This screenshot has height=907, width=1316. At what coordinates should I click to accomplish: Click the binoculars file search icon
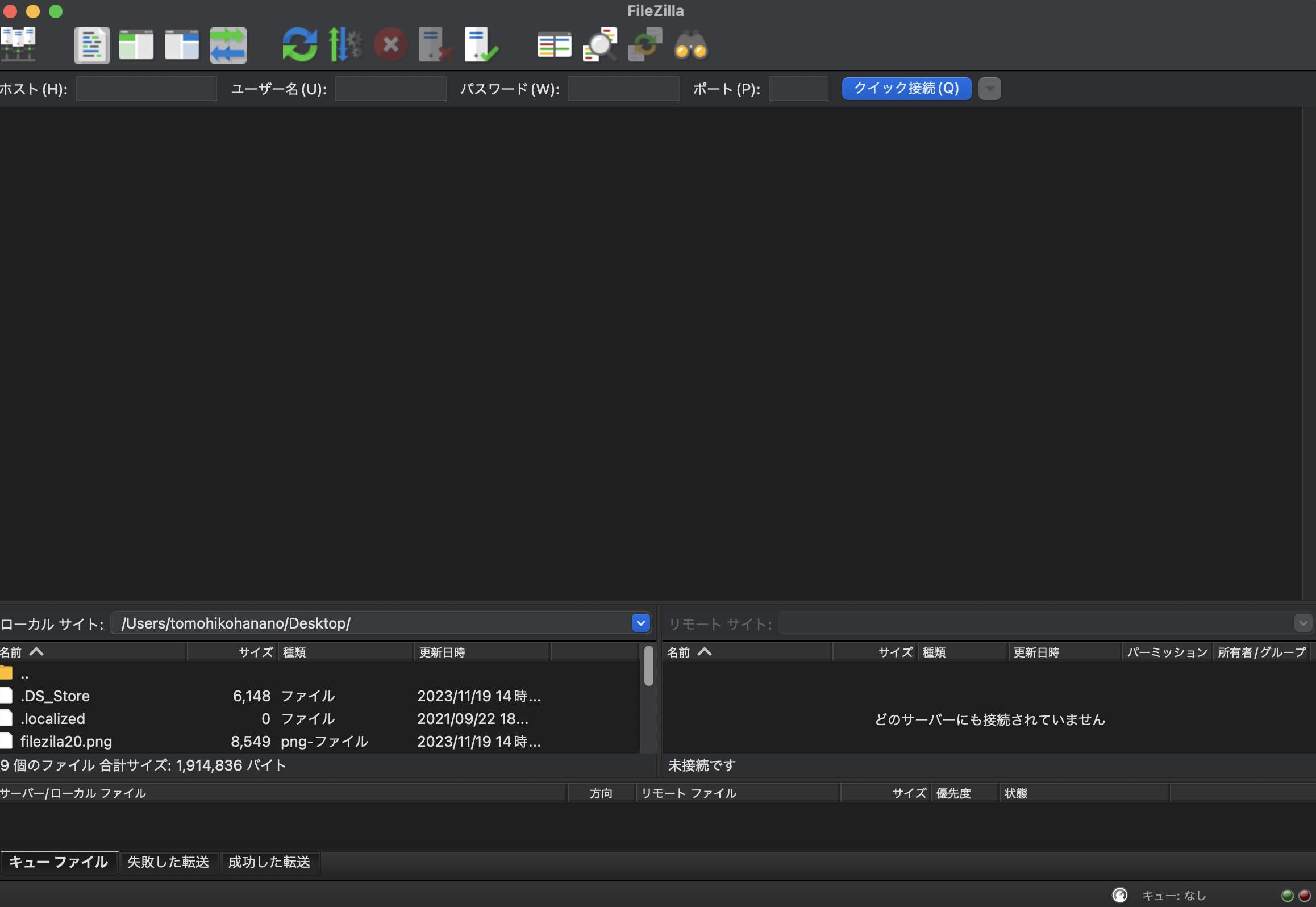[691, 45]
